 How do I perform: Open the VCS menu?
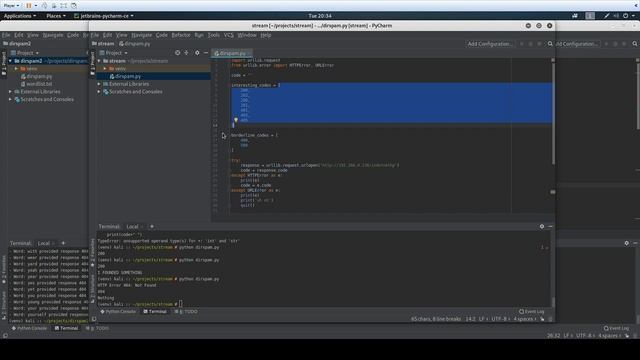[x=229, y=35]
